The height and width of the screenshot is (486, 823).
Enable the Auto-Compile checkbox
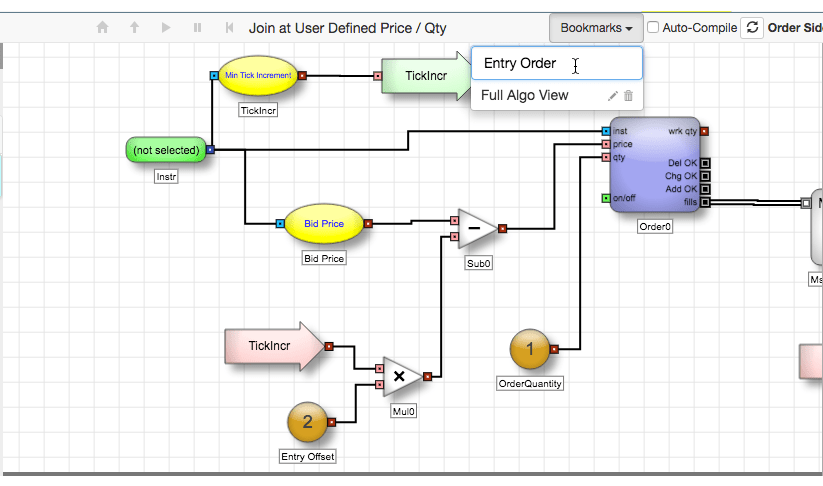[x=652, y=27]
